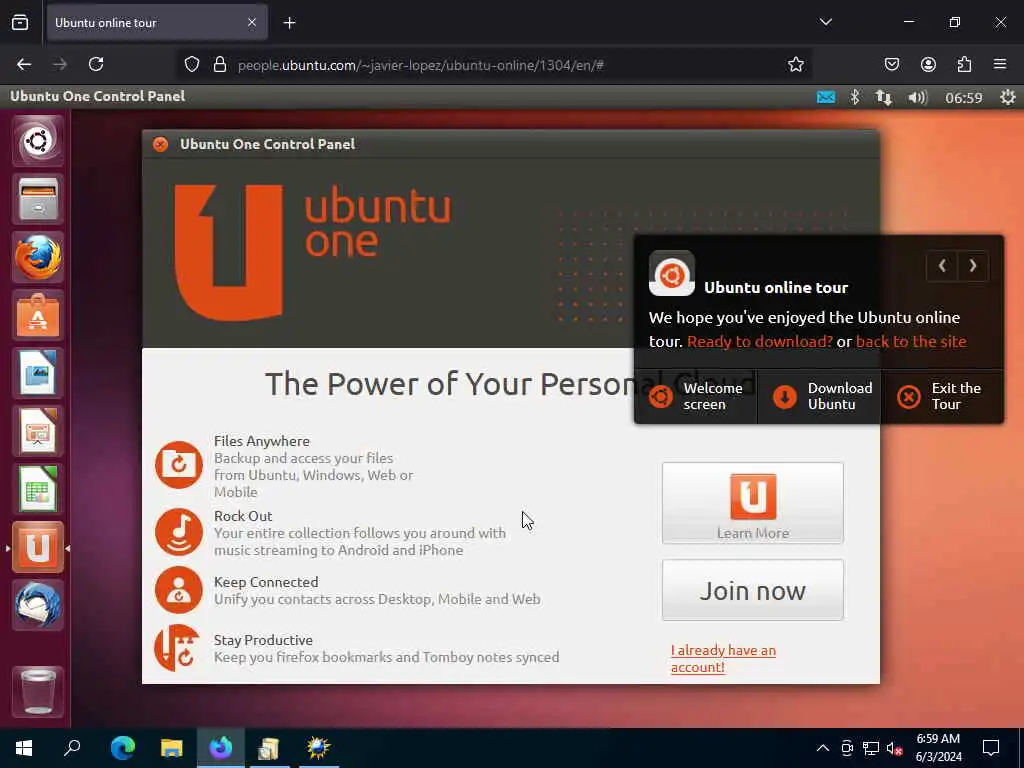
Task: Close the Ubuntu online tour tab
Action: coord(252,23)
